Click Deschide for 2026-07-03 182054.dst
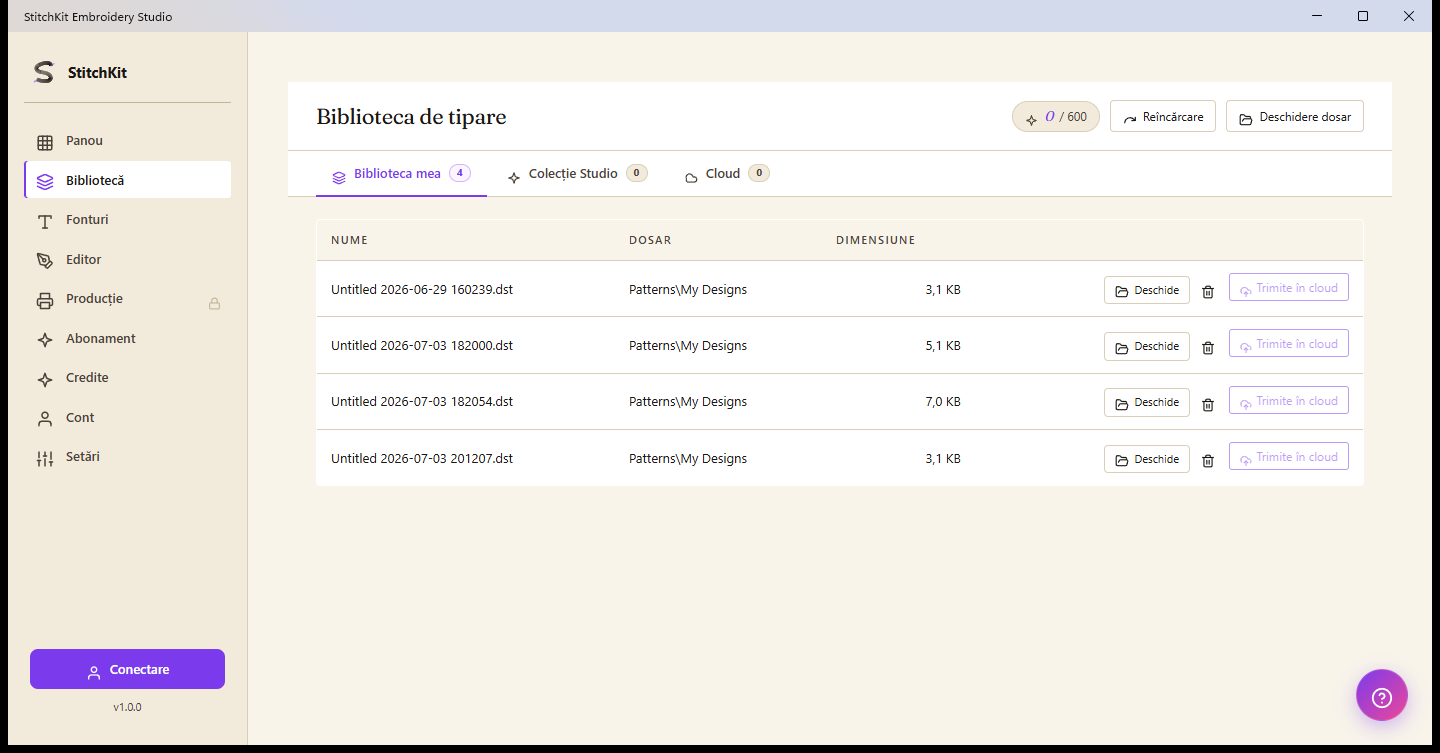 point(1147,402)
